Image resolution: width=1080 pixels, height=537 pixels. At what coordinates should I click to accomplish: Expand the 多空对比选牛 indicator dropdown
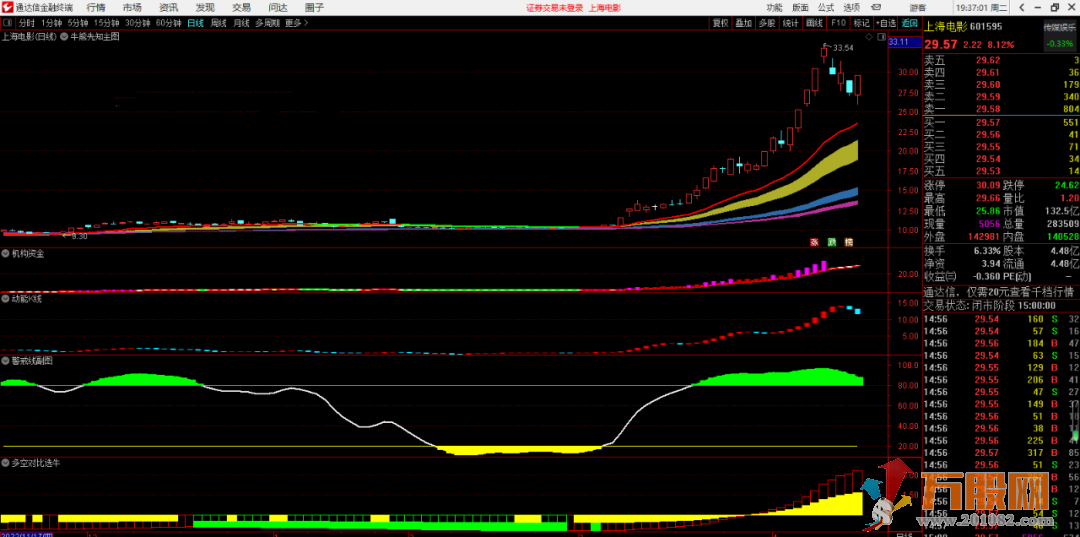pos(6,463)
